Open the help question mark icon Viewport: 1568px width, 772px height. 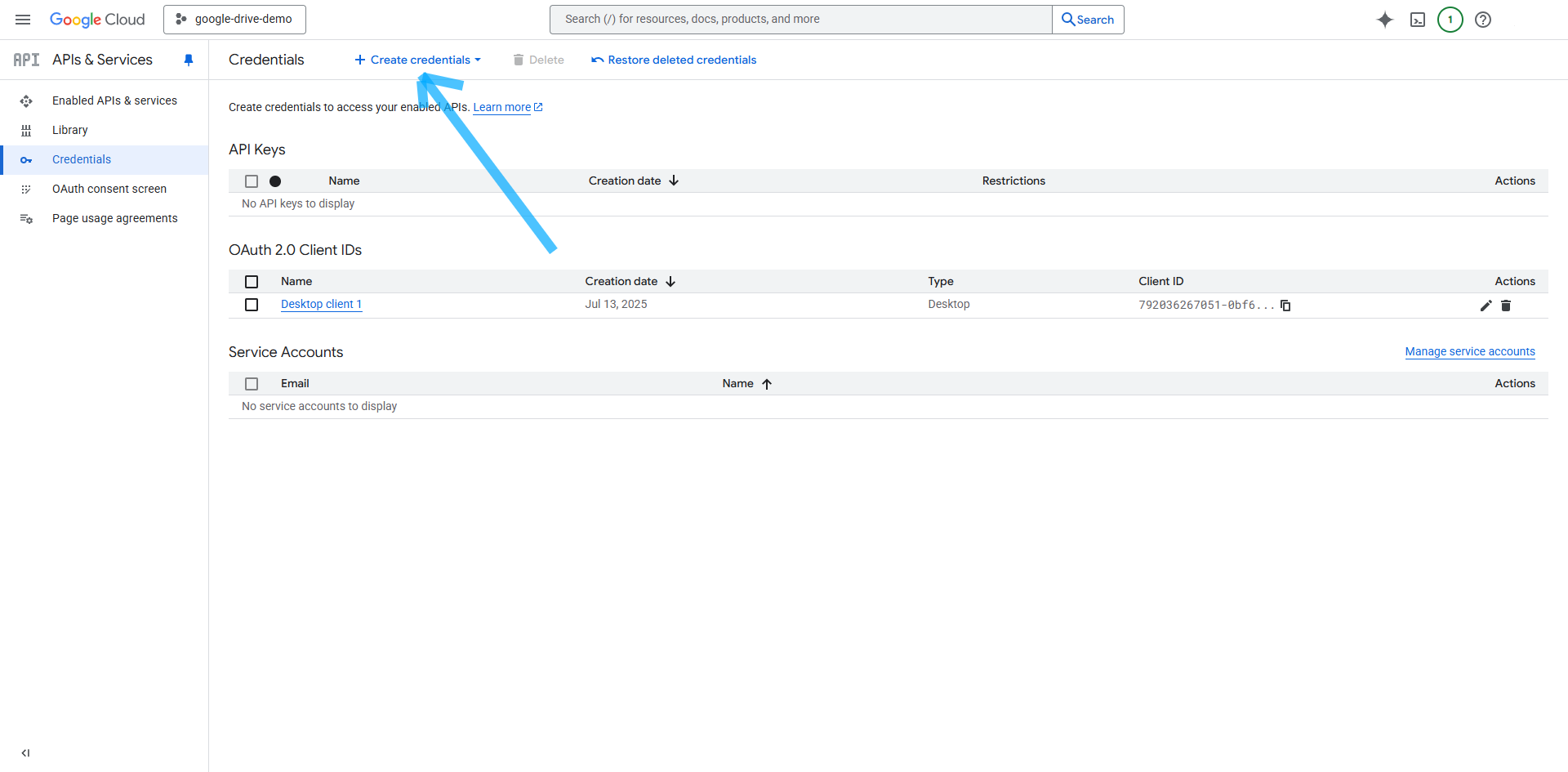[1483, 20]
